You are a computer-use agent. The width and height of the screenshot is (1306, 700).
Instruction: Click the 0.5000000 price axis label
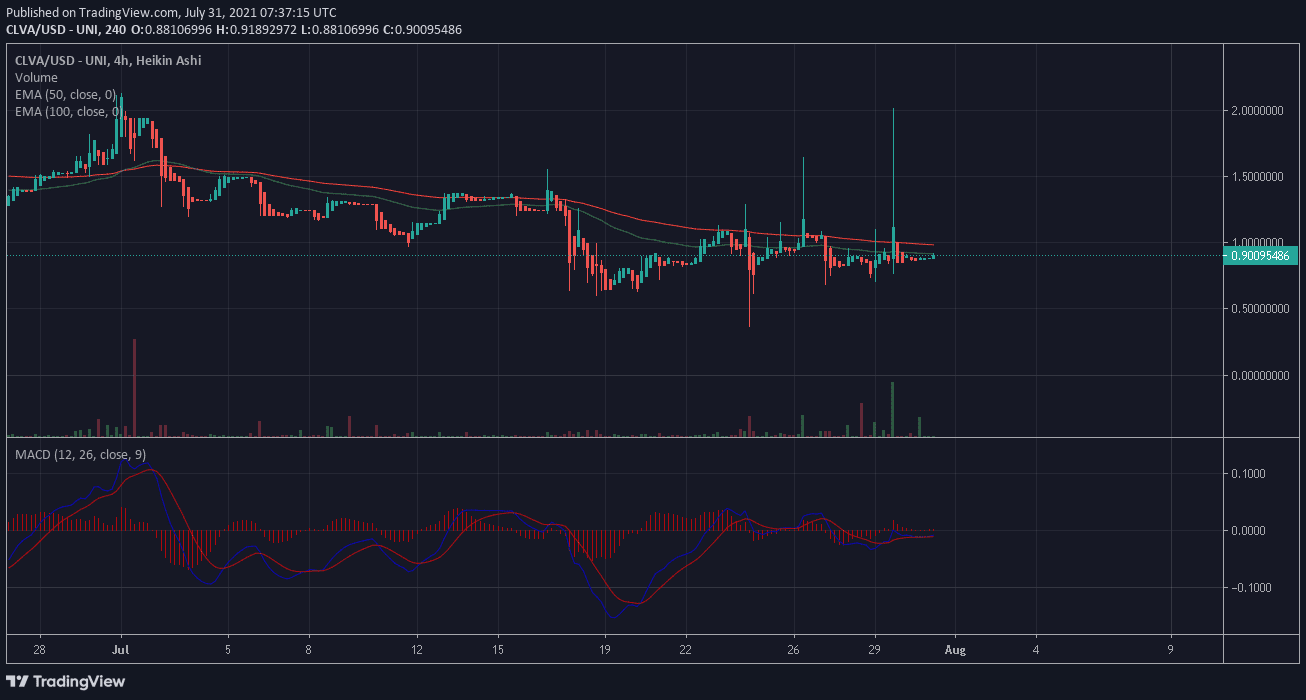coord(1258,309)
